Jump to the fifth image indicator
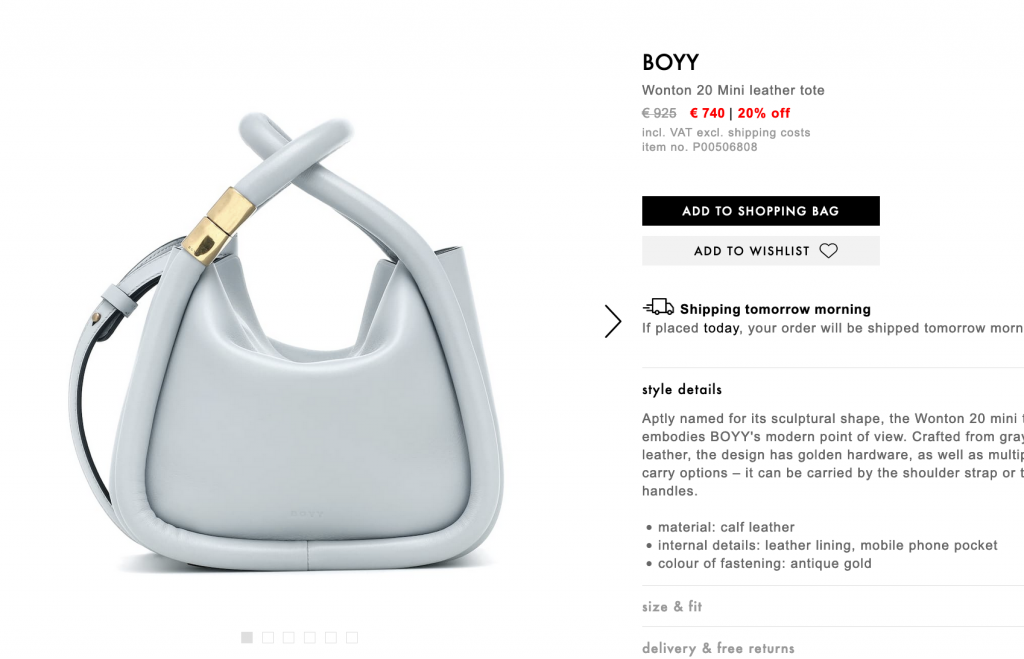This screenshot has width=1024, height=659. [331, 637]
